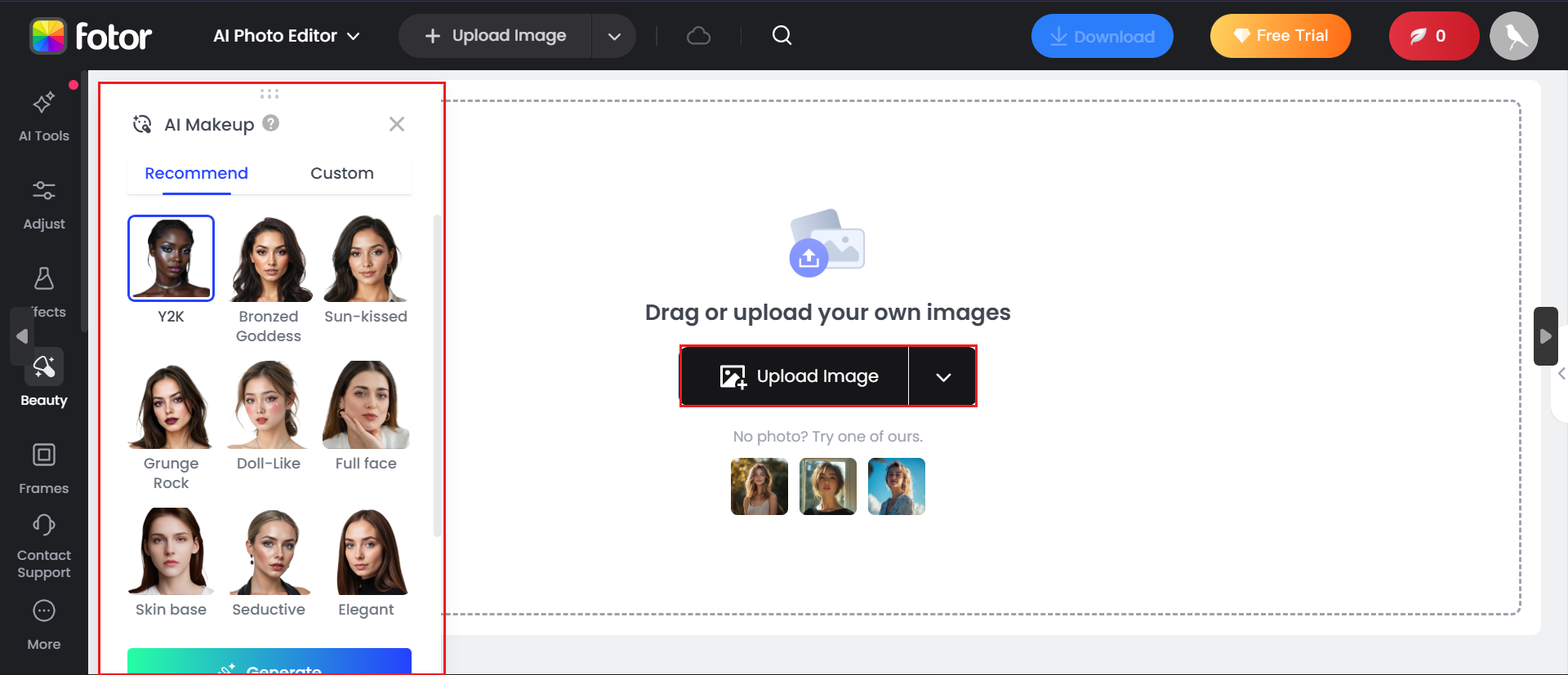Click the Download button
The image size is (1568, 675).
[1102, 36]
